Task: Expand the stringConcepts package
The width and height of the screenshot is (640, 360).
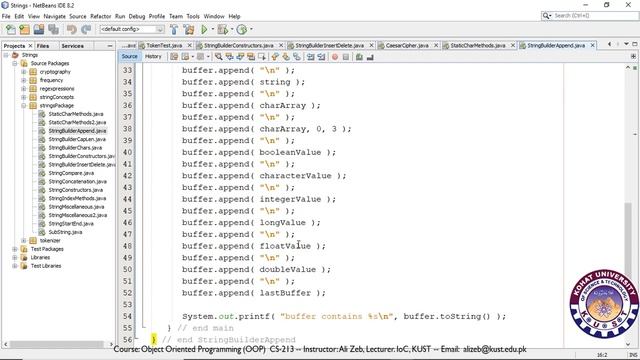Action: click(24, 97)
